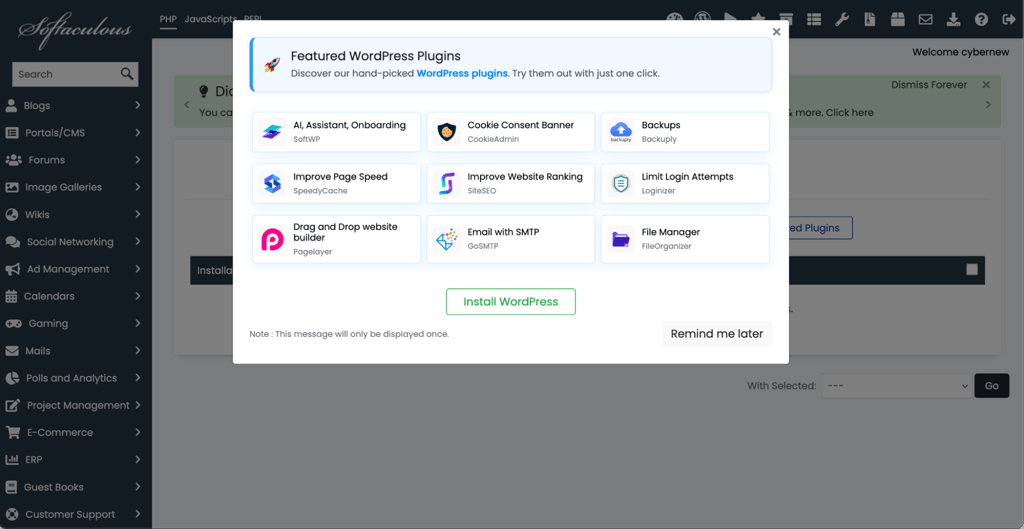Expand the ERP category chevron
Image resolution: width=1024 pixels, height=529 pixels.
(x=138, y=460)
